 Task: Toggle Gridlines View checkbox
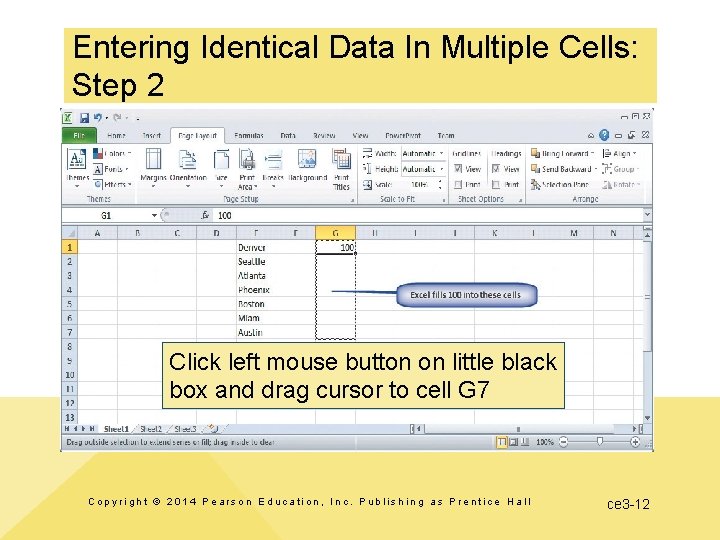[x=458, y=169]
